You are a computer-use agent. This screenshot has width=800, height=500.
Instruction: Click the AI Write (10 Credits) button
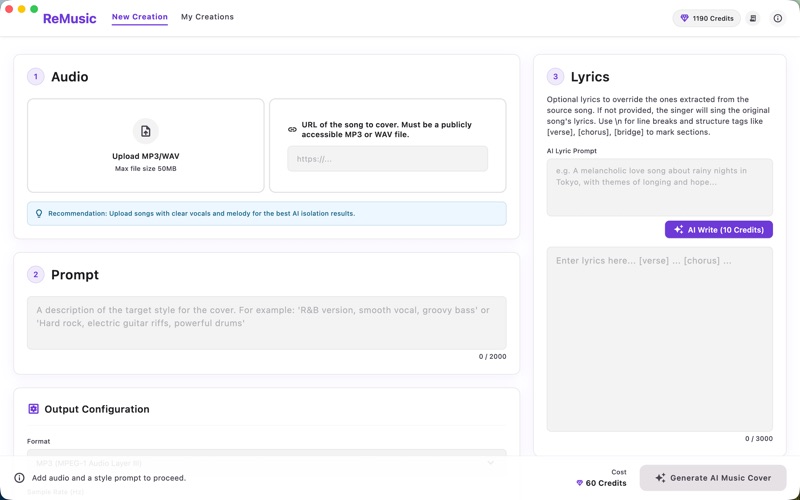719,230
